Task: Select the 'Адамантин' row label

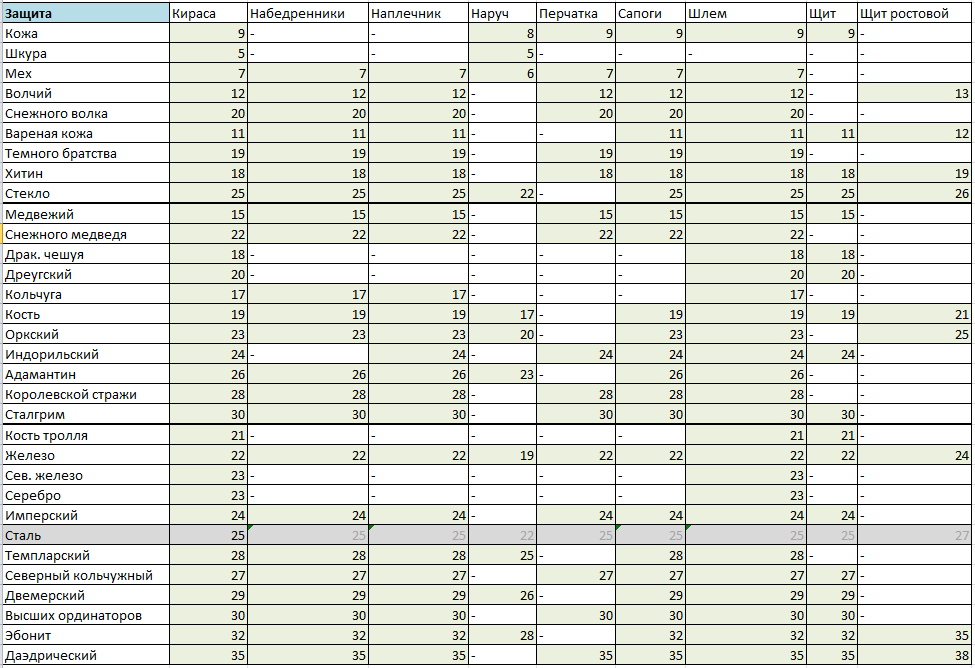Action: 86,374
